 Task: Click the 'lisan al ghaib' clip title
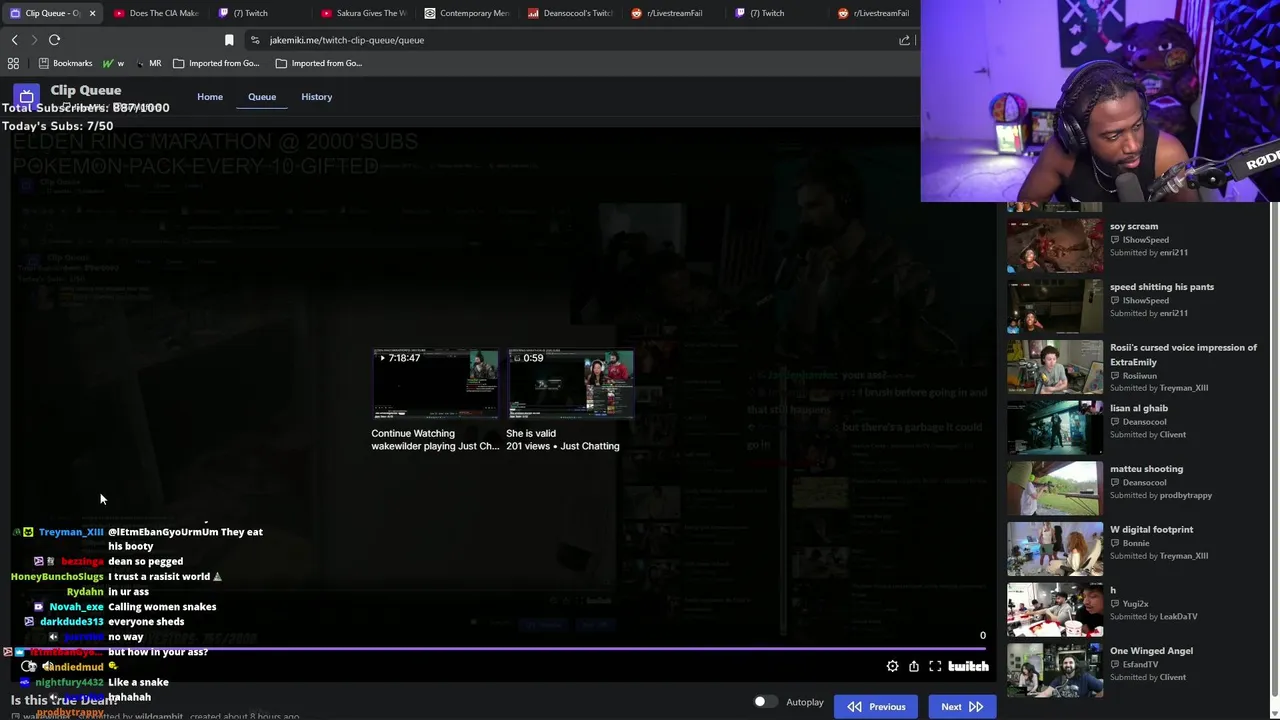tap(1139, 409)
